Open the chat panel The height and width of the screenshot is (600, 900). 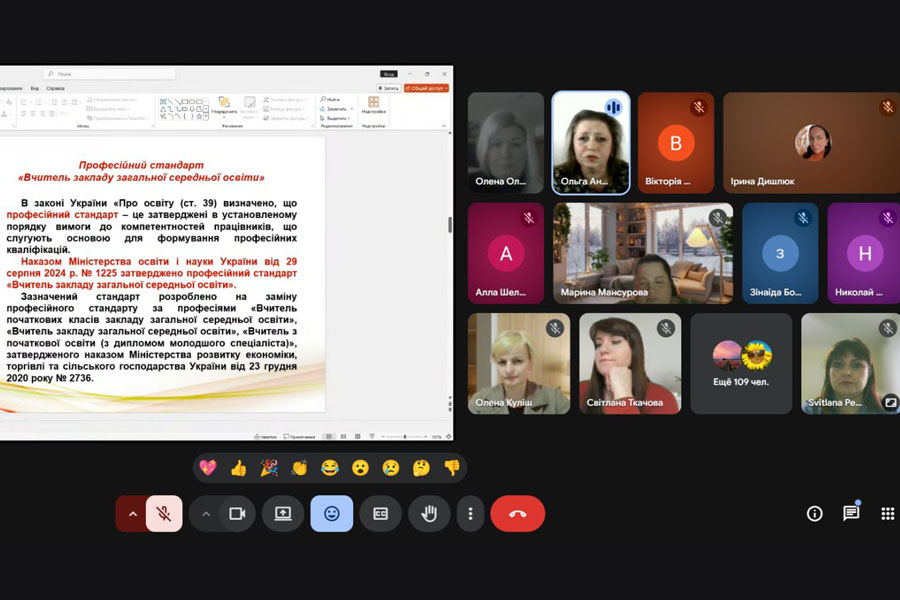pyautogui.click(x=851, y=513)
